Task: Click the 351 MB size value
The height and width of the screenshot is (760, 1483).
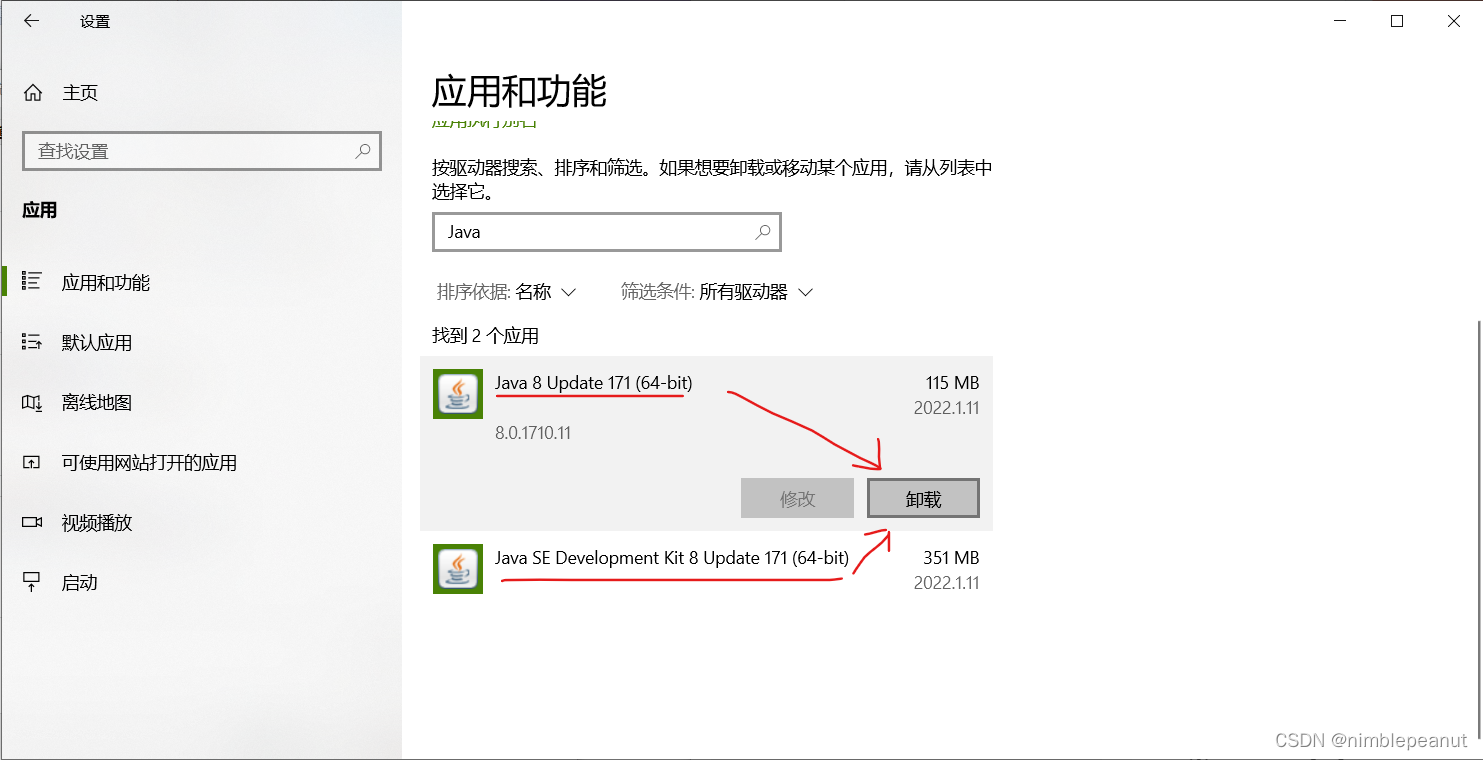Action: [951, 558]
